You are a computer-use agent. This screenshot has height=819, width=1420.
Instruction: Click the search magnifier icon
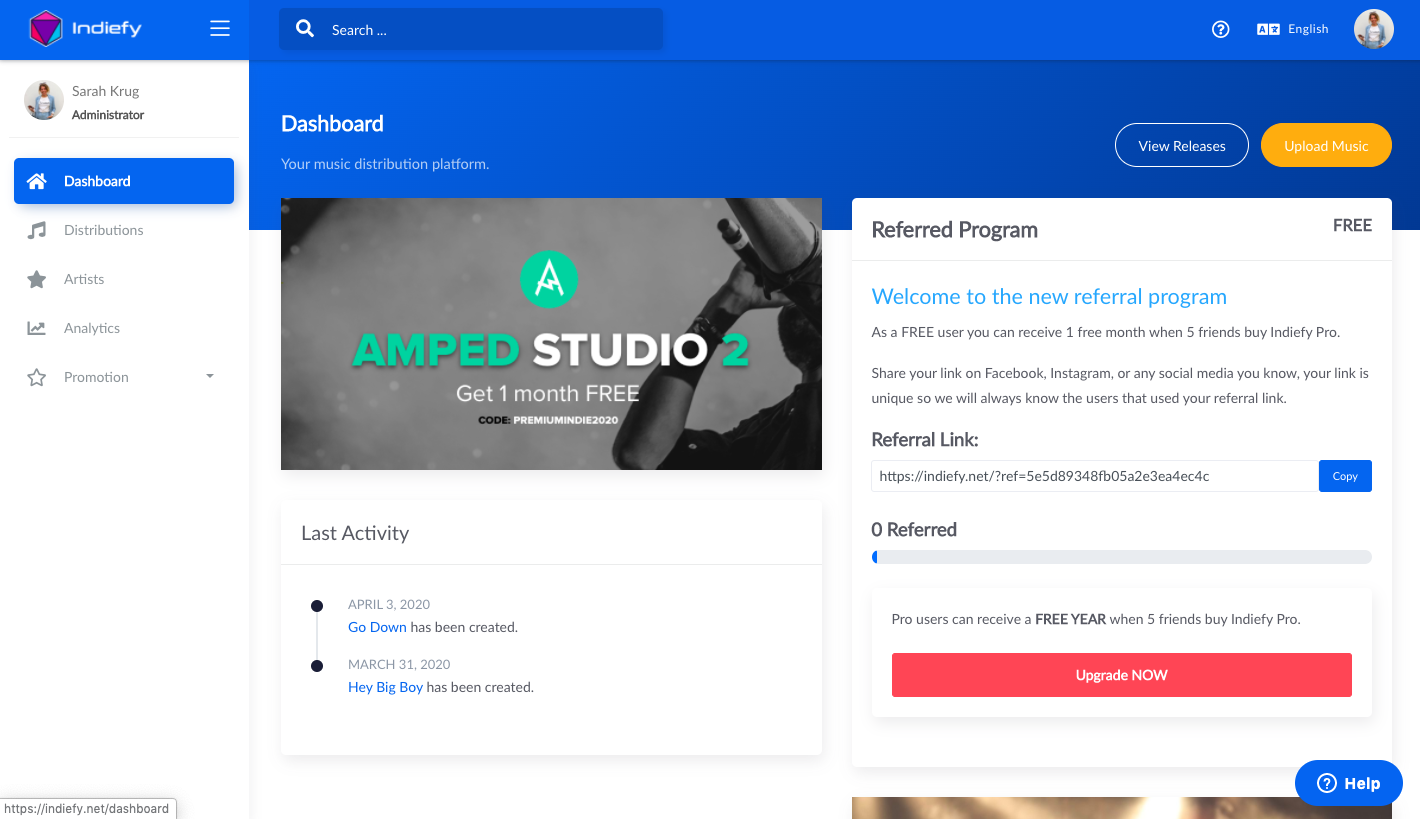pos(305,29)
